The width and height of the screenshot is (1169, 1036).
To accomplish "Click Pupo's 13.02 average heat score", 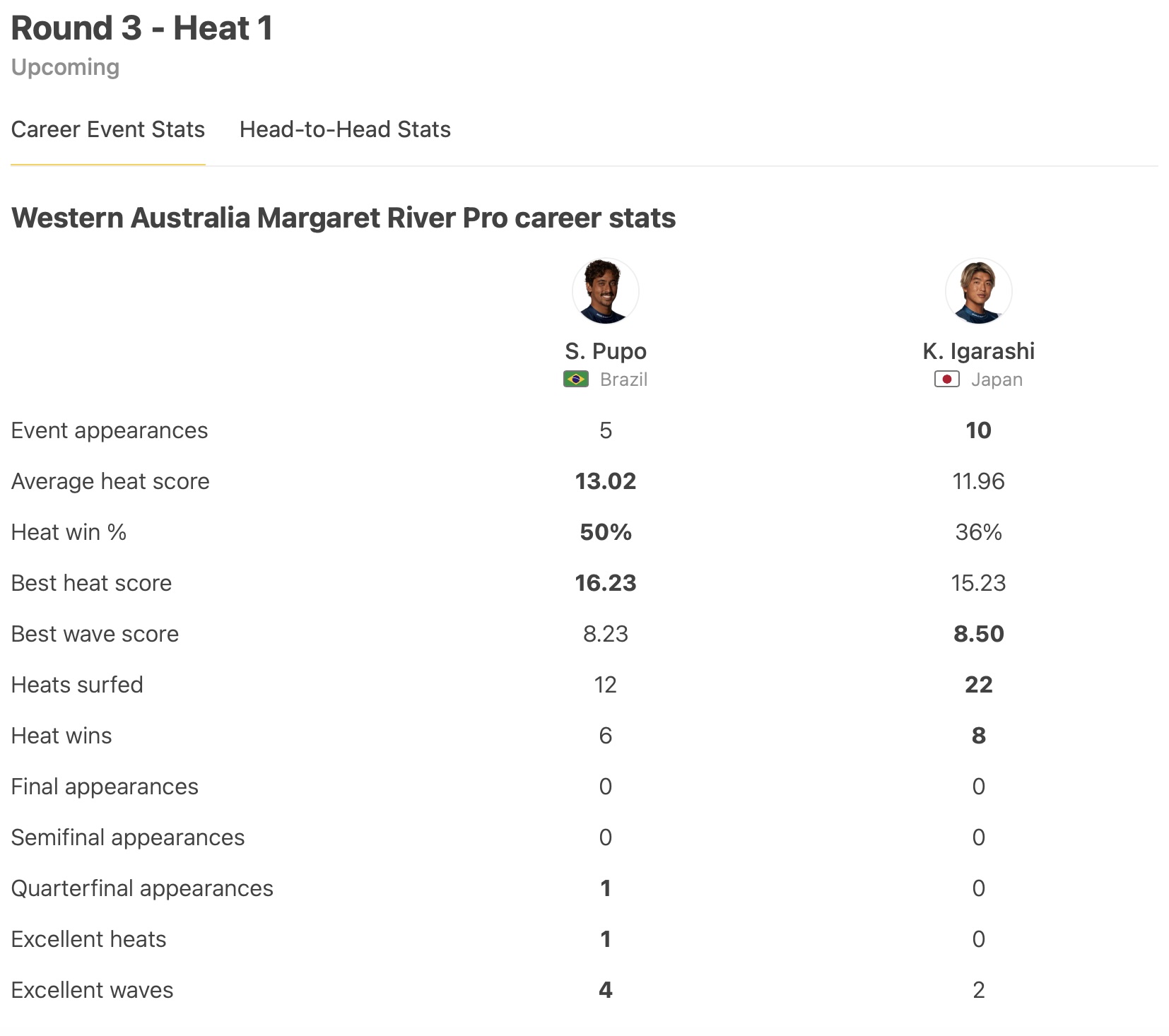I will [x=606, y=481].
